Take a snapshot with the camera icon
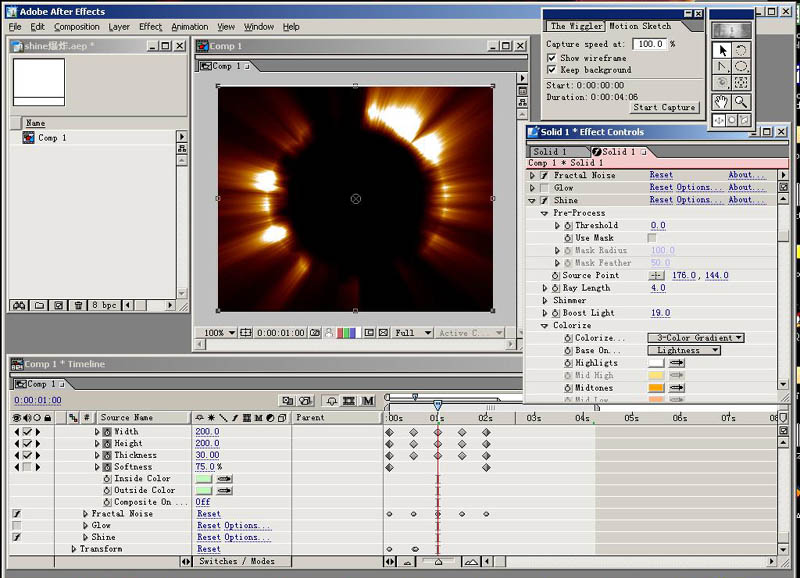Viewport: 800px width, 578px height. coord(315,333)
